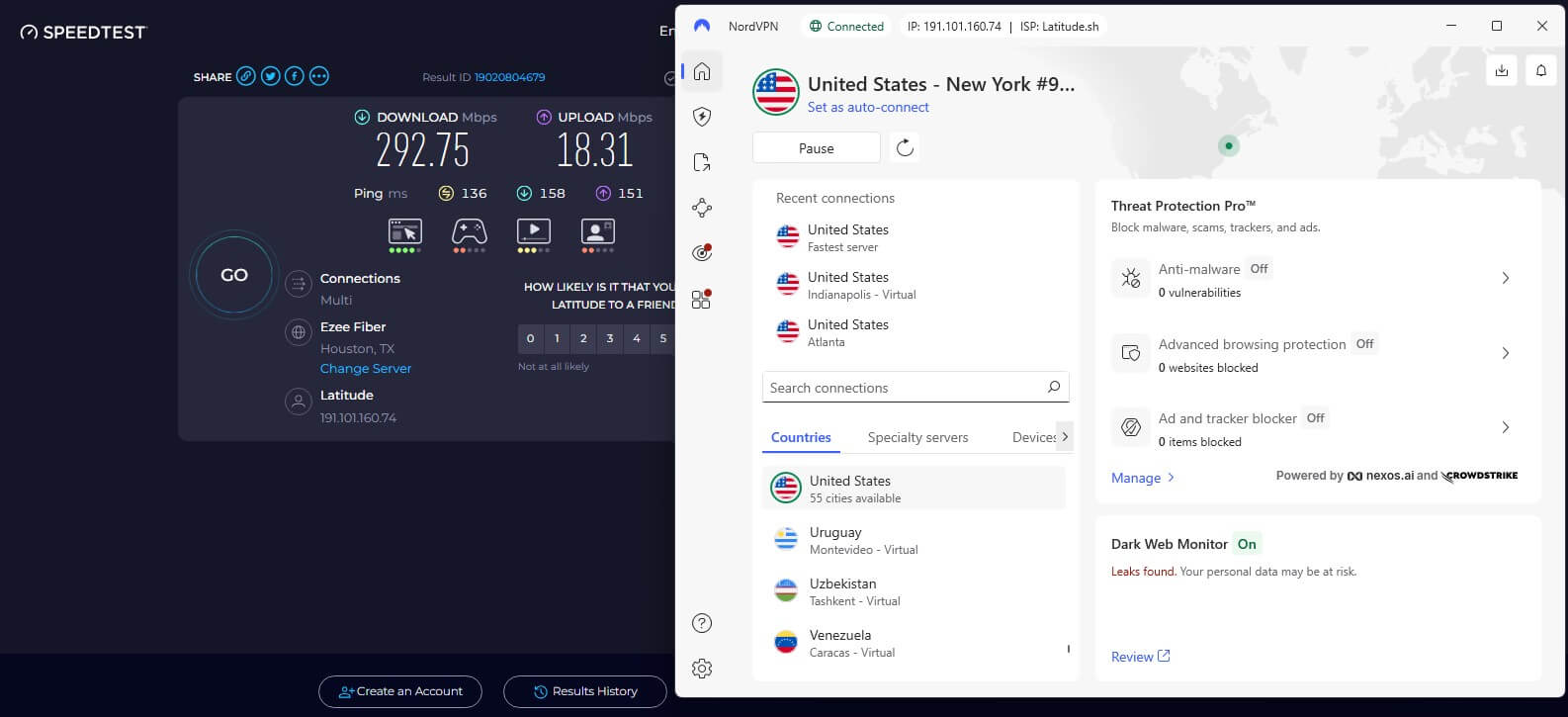The image size is (1568, 717).
Task: Click the Anti-malware bug icon
Action: [1131, 279]
